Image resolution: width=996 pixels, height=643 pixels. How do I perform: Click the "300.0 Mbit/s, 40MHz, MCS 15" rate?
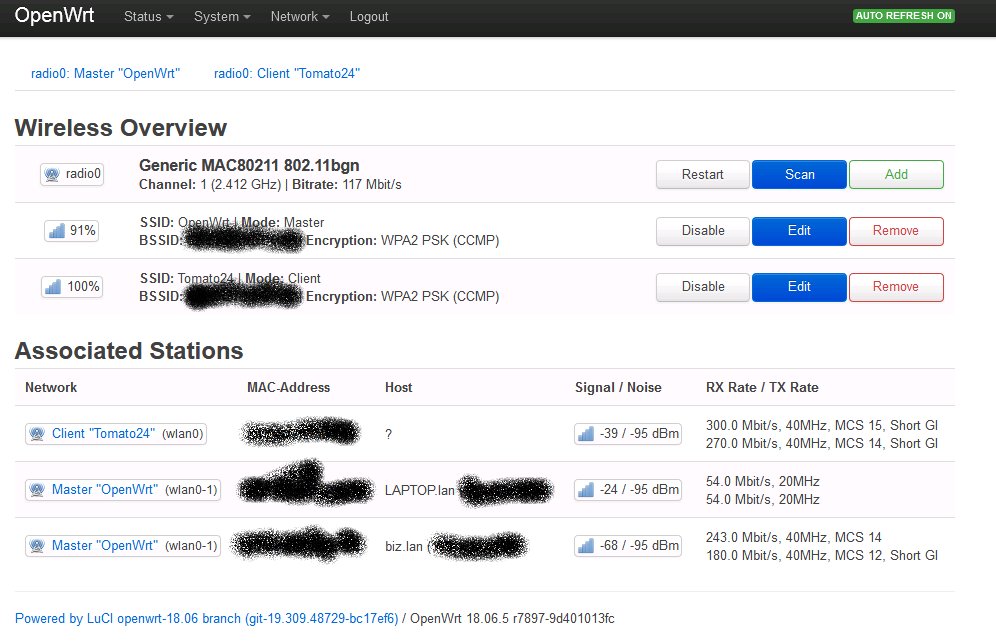click(x=793, y=425)
